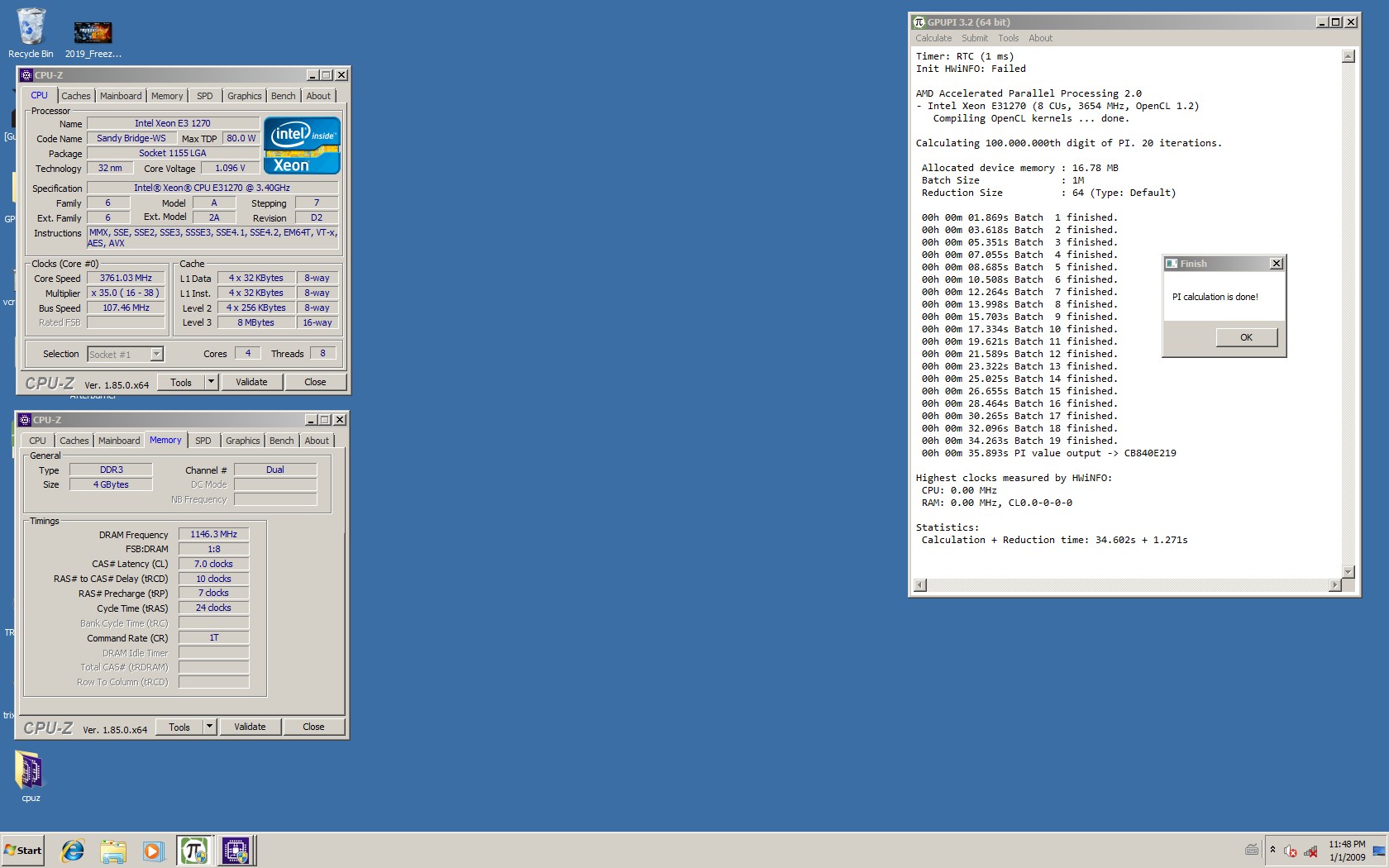Open Windows Explorer folder on taskbar

point(113,850)
